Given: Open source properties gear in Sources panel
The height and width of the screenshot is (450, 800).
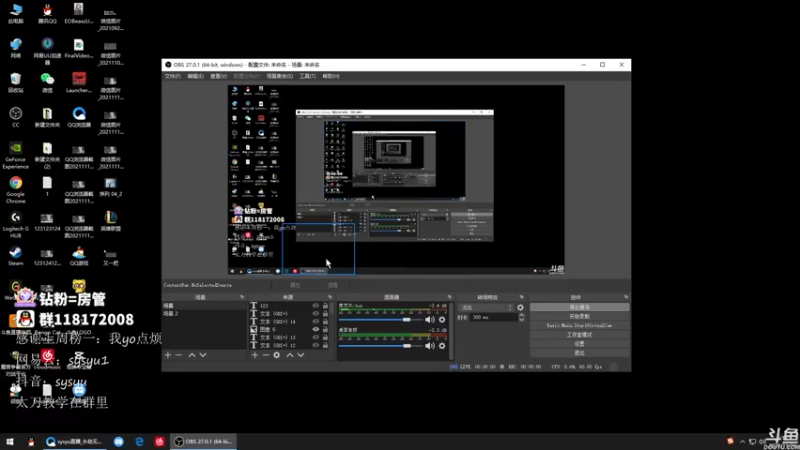Looking at the screenshot, I should pyautogui.click(x=277, y=355).
